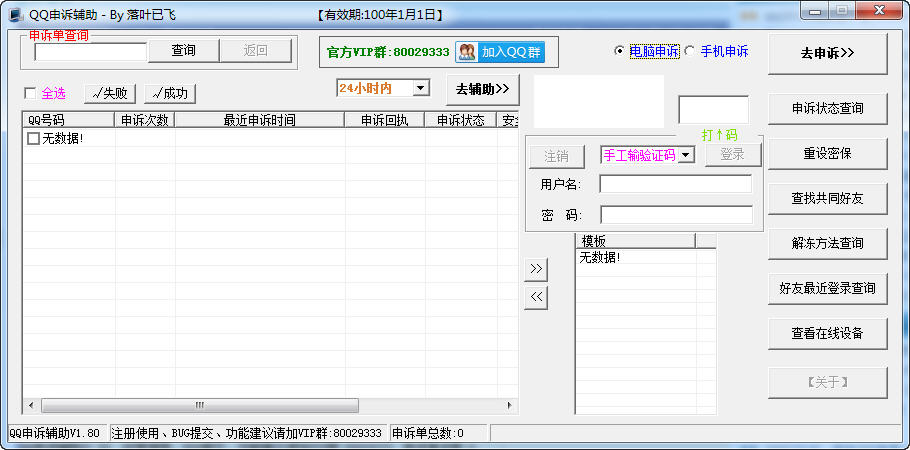The width and height of the screenshot is (910, 450).
Task: Focus the 申诉单查询 input field
Action: pos(91,52)
